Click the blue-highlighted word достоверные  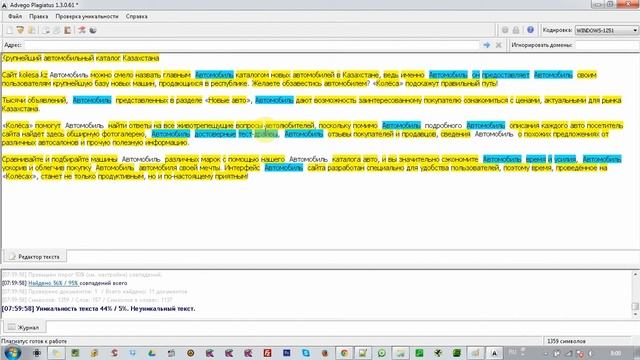[215, 134]
